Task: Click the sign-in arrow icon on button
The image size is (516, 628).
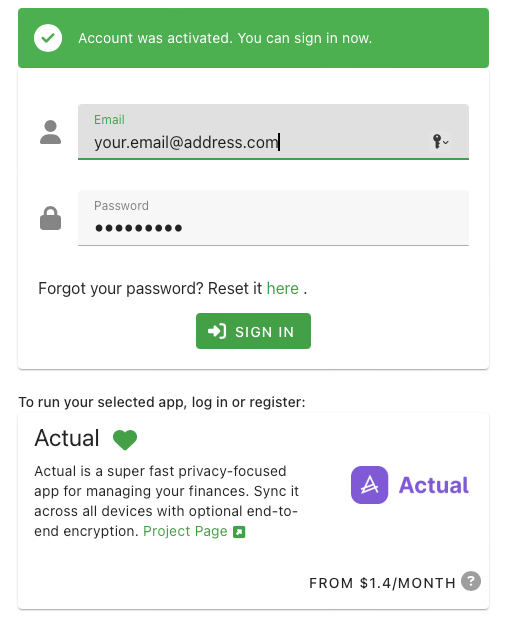Action: click(x=217, y=331)
